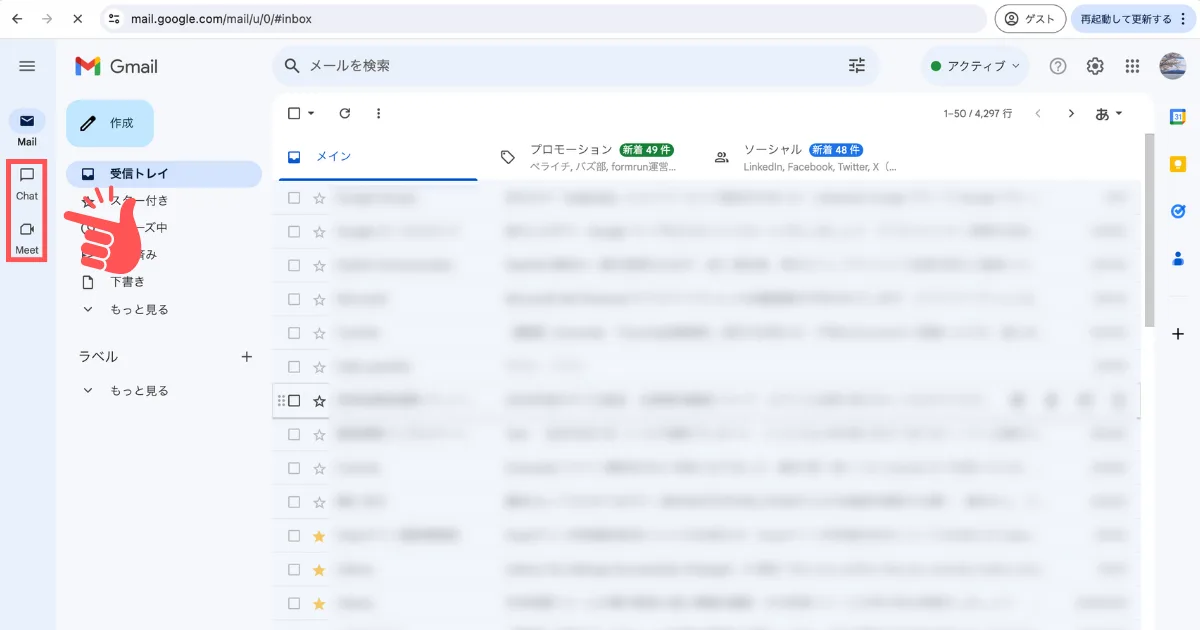Select 受信トレイ in the sidebar
This screenshot has width=1200, height=630.
tap(164, 174)
